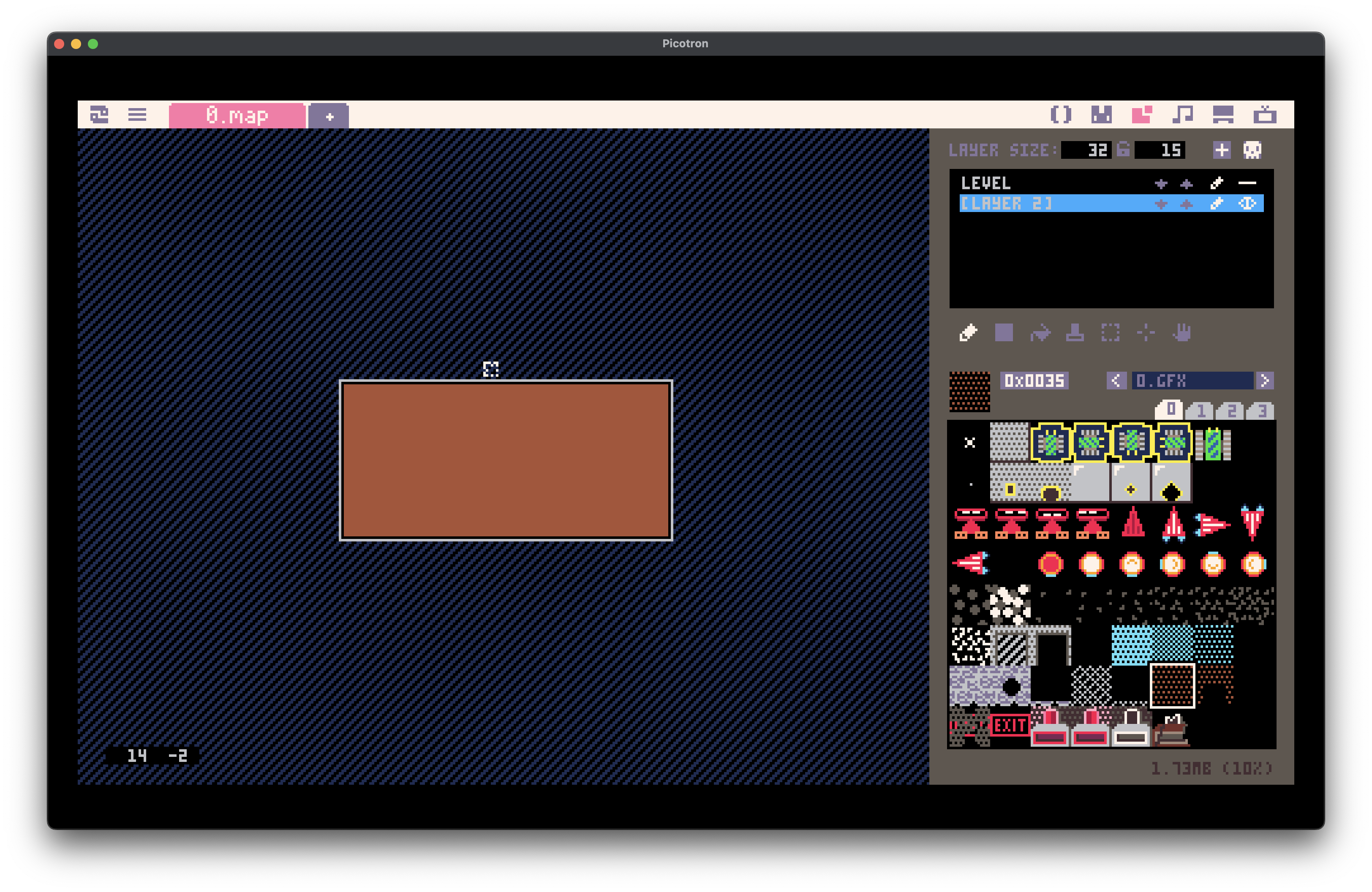Viewport: 1372px width, 892px height.
Task: Pick the EXIT sign tile
Action: click(x=1010, y=726)
